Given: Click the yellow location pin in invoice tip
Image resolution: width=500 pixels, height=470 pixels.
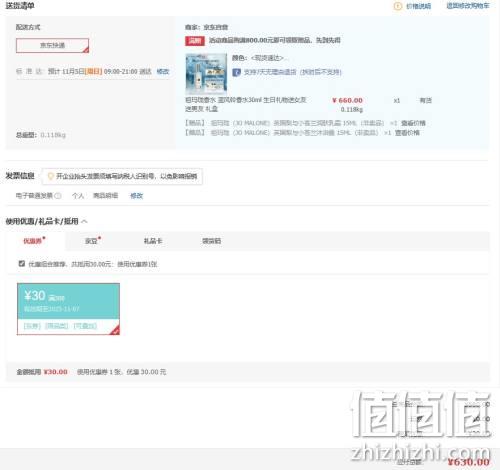Looking at the screenshot, I should coord(50,176).
